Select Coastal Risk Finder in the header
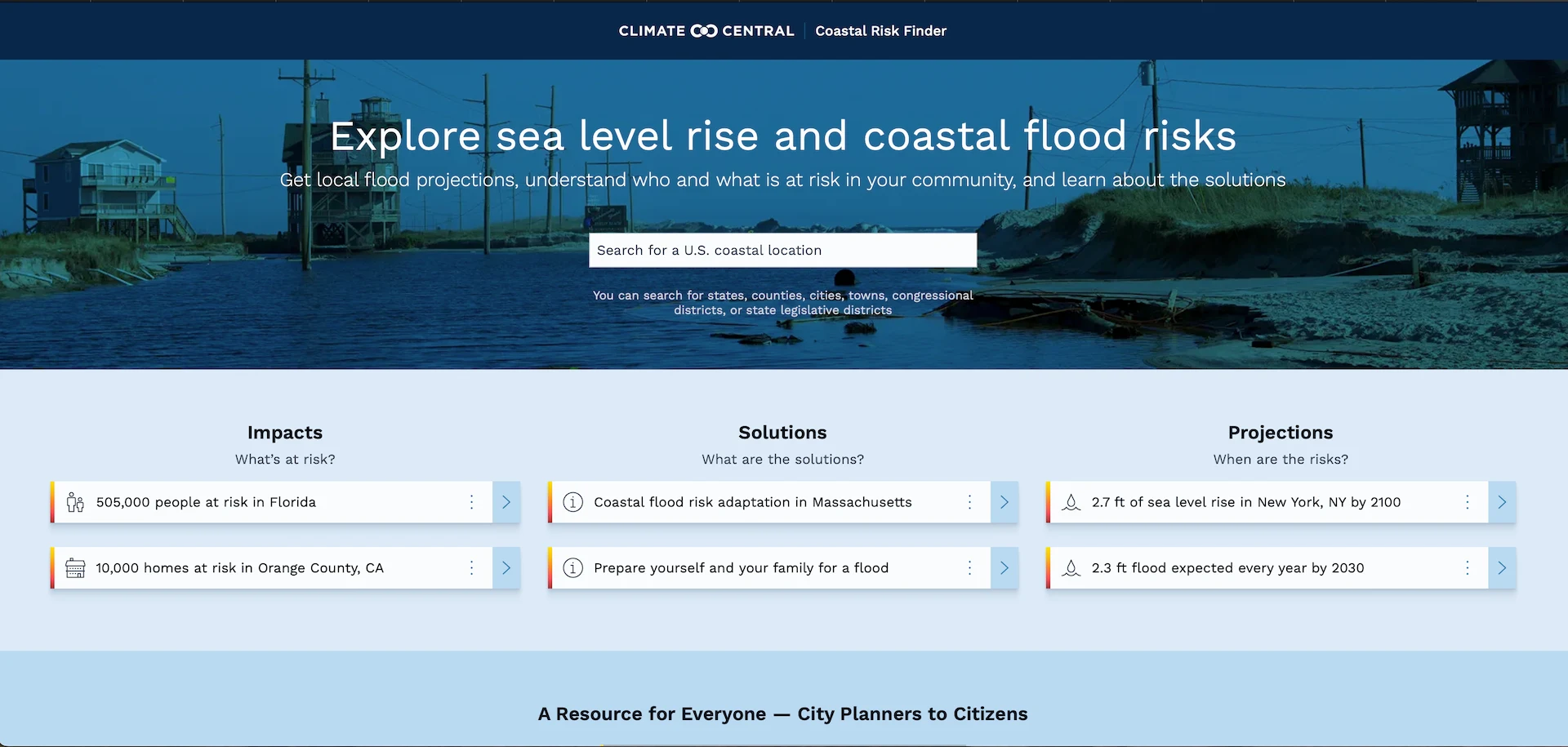The height and width of the screenshot is (747, 1568). 880,30
